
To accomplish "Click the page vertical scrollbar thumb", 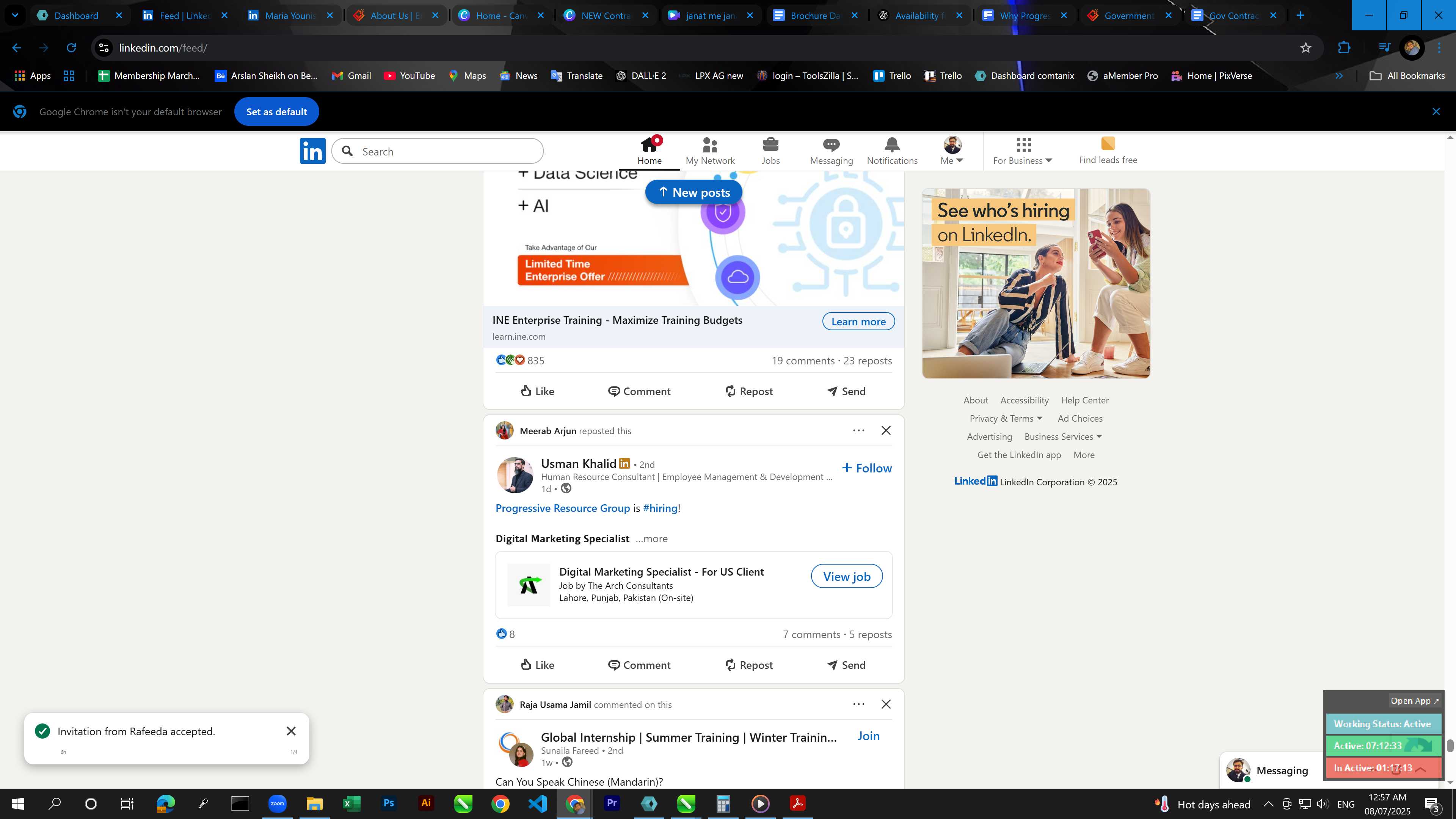I will tap(1449, 745).
